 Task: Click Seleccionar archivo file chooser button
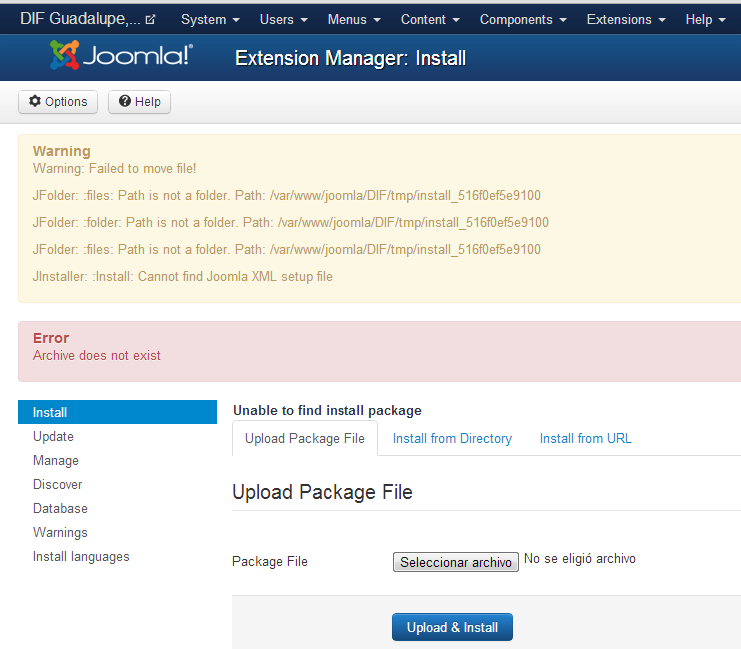click(456, 562)
